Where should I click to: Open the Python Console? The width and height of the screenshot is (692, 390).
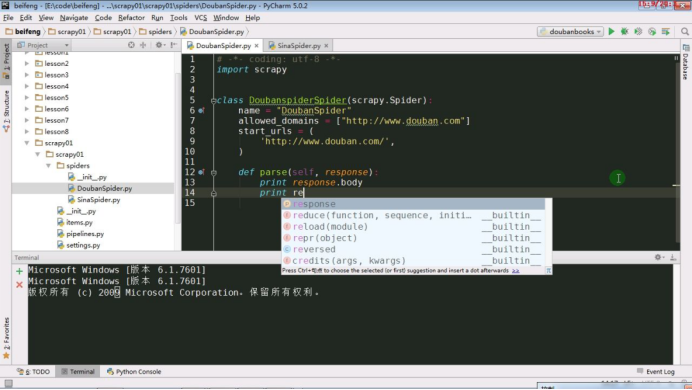pos(134,371)
